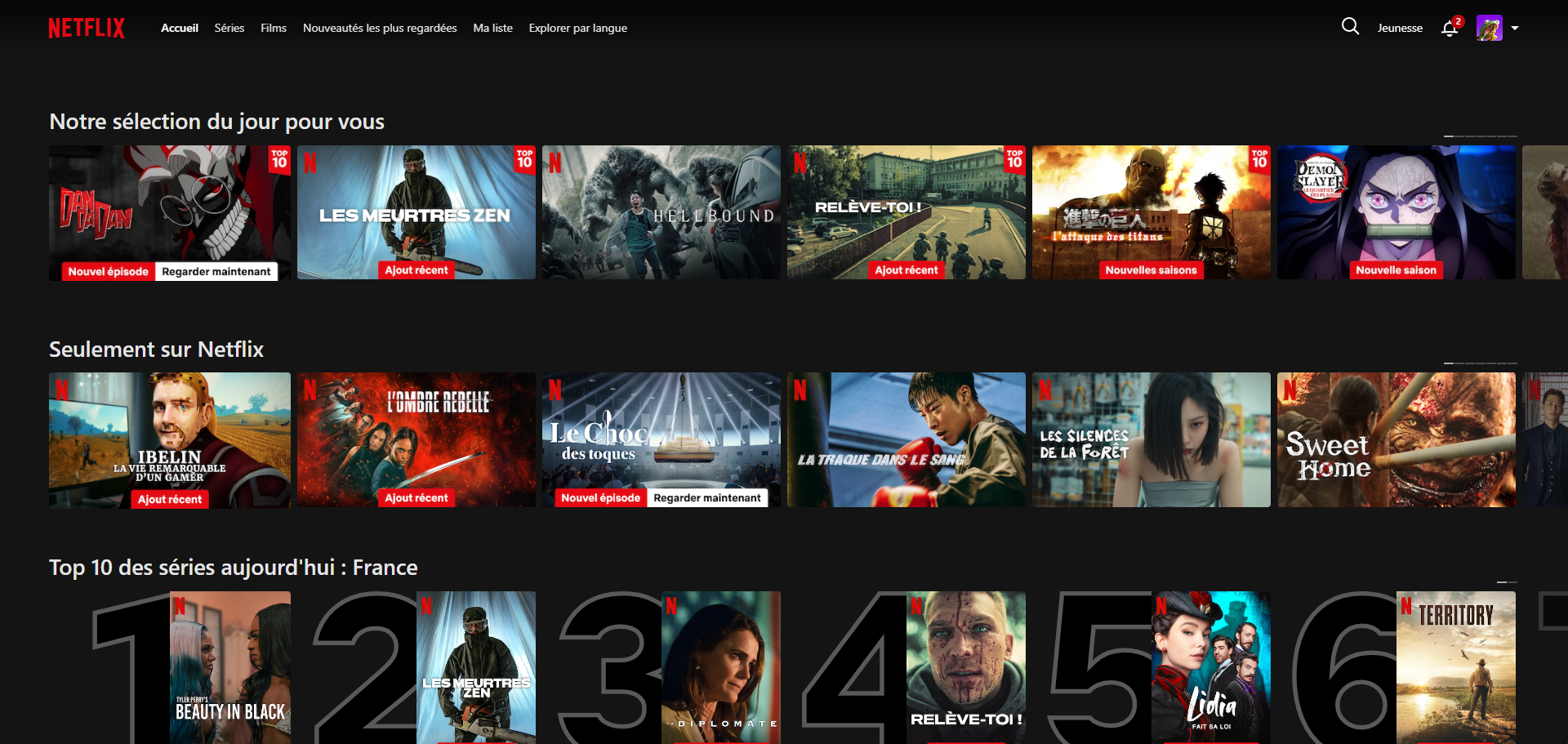
Task: Click Ajout récent badge on L'ombre rebelle
Action: click(x=416, y=497)
